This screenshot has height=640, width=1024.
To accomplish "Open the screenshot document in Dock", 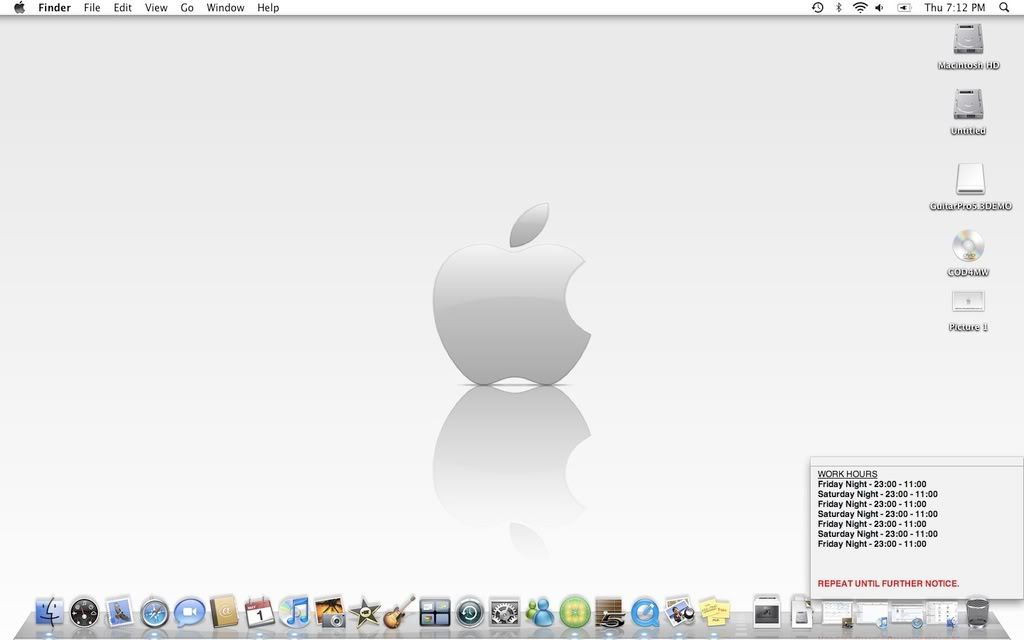I will (x=767, y=612).
